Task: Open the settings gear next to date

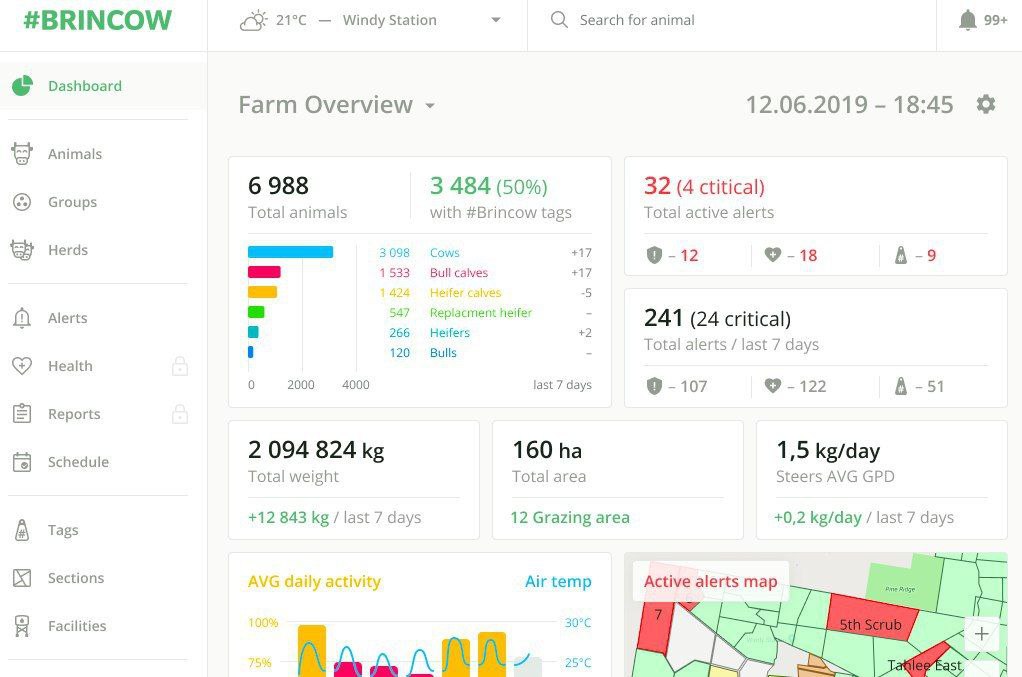Action: (x=986, y=104)
